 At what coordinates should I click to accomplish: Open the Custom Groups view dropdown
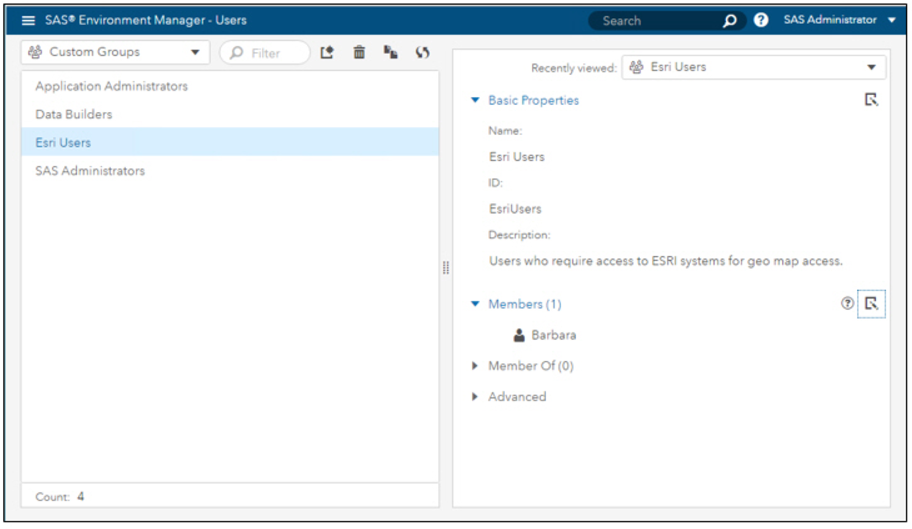pos(115,52)
